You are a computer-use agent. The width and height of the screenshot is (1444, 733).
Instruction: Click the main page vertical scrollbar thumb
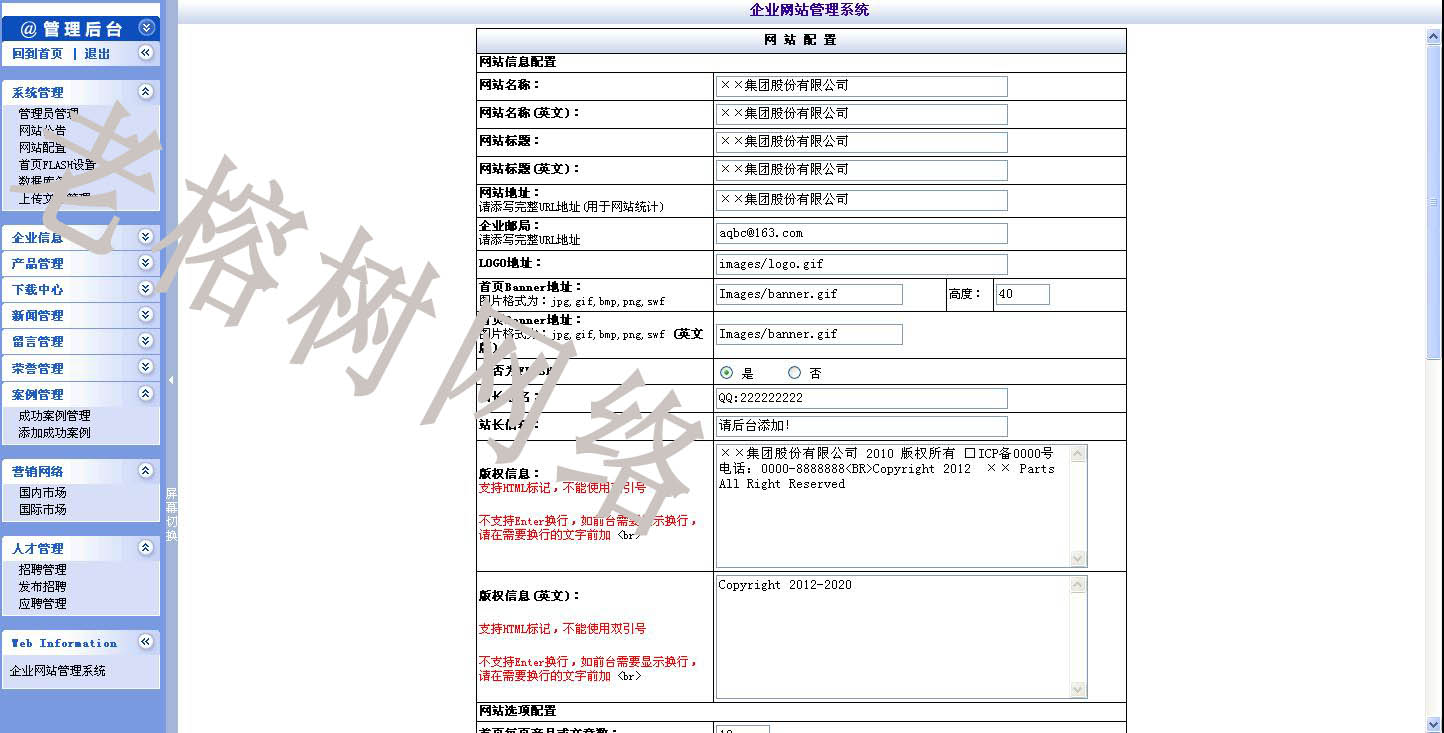point(1434,202)
